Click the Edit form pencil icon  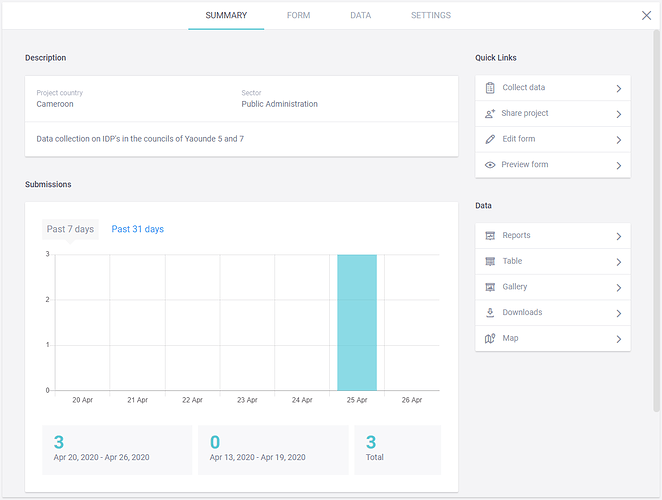pos(490,139)
